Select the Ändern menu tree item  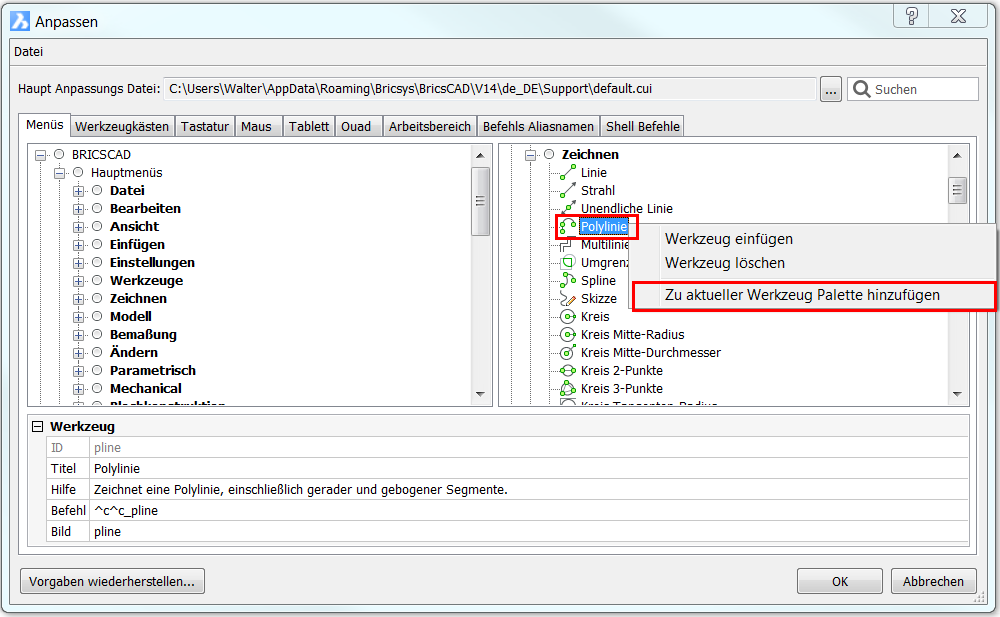(x=134, y=352)
